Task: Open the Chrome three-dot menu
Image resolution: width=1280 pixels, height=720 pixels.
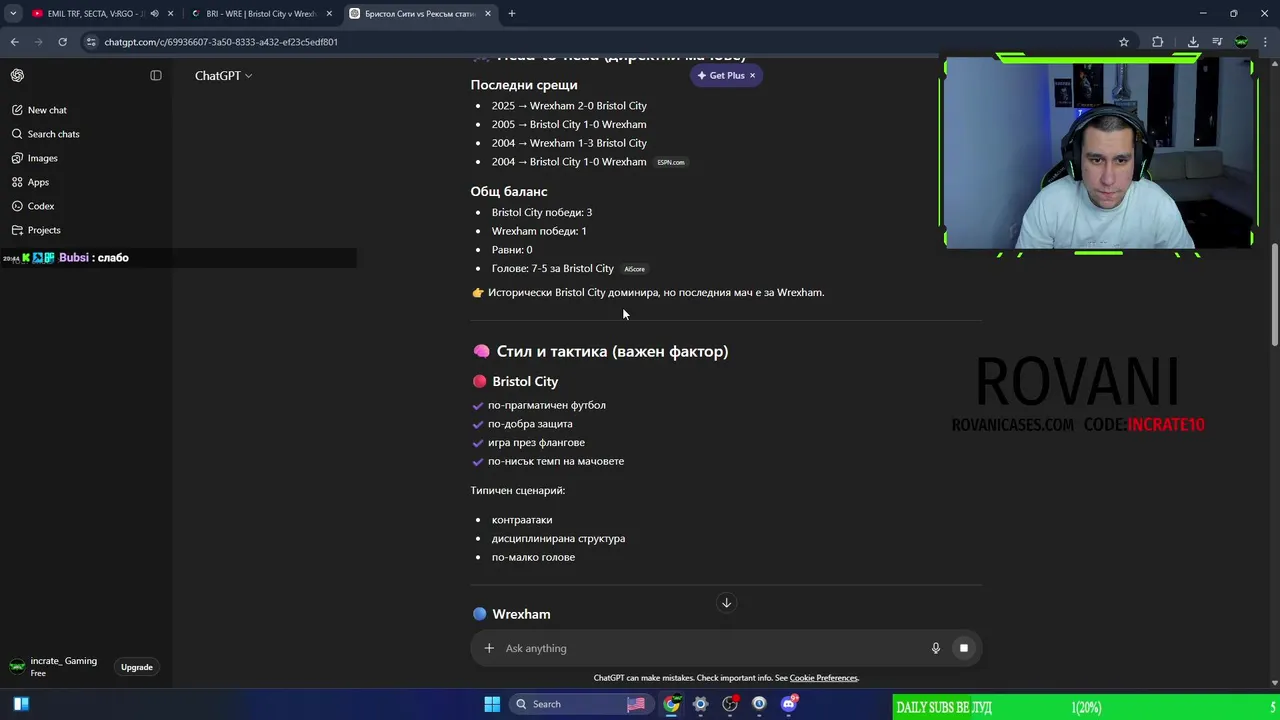Action: (1266, 42)
